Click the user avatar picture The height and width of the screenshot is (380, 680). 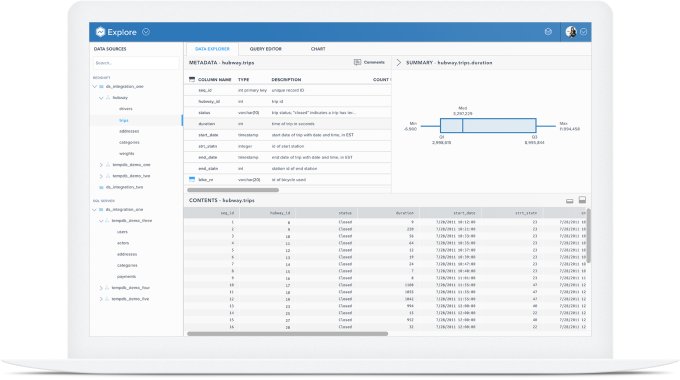(571, 32)
